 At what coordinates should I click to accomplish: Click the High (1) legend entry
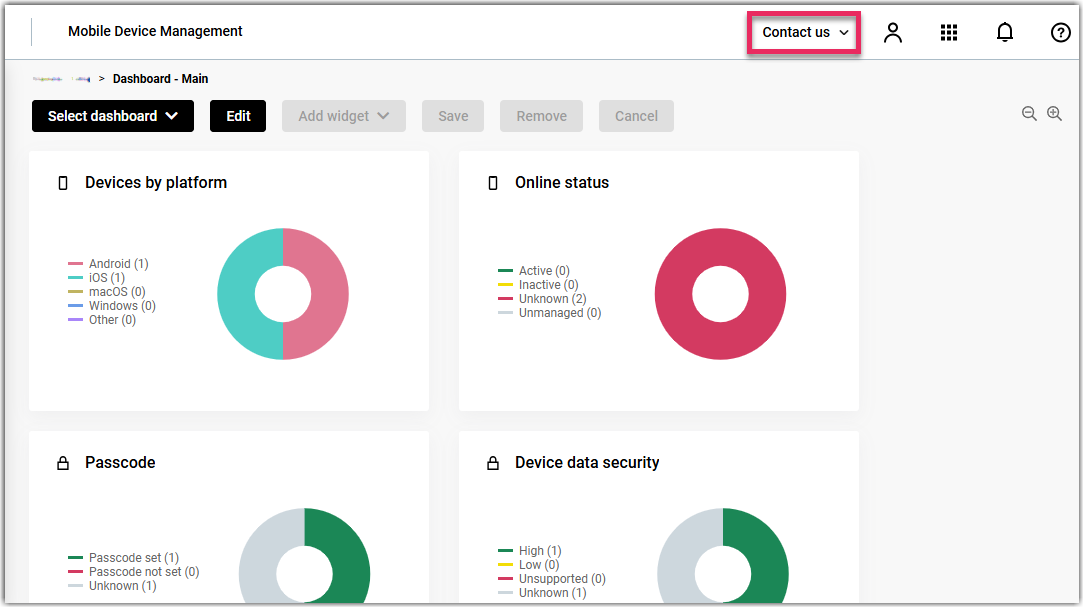(530, 551)
